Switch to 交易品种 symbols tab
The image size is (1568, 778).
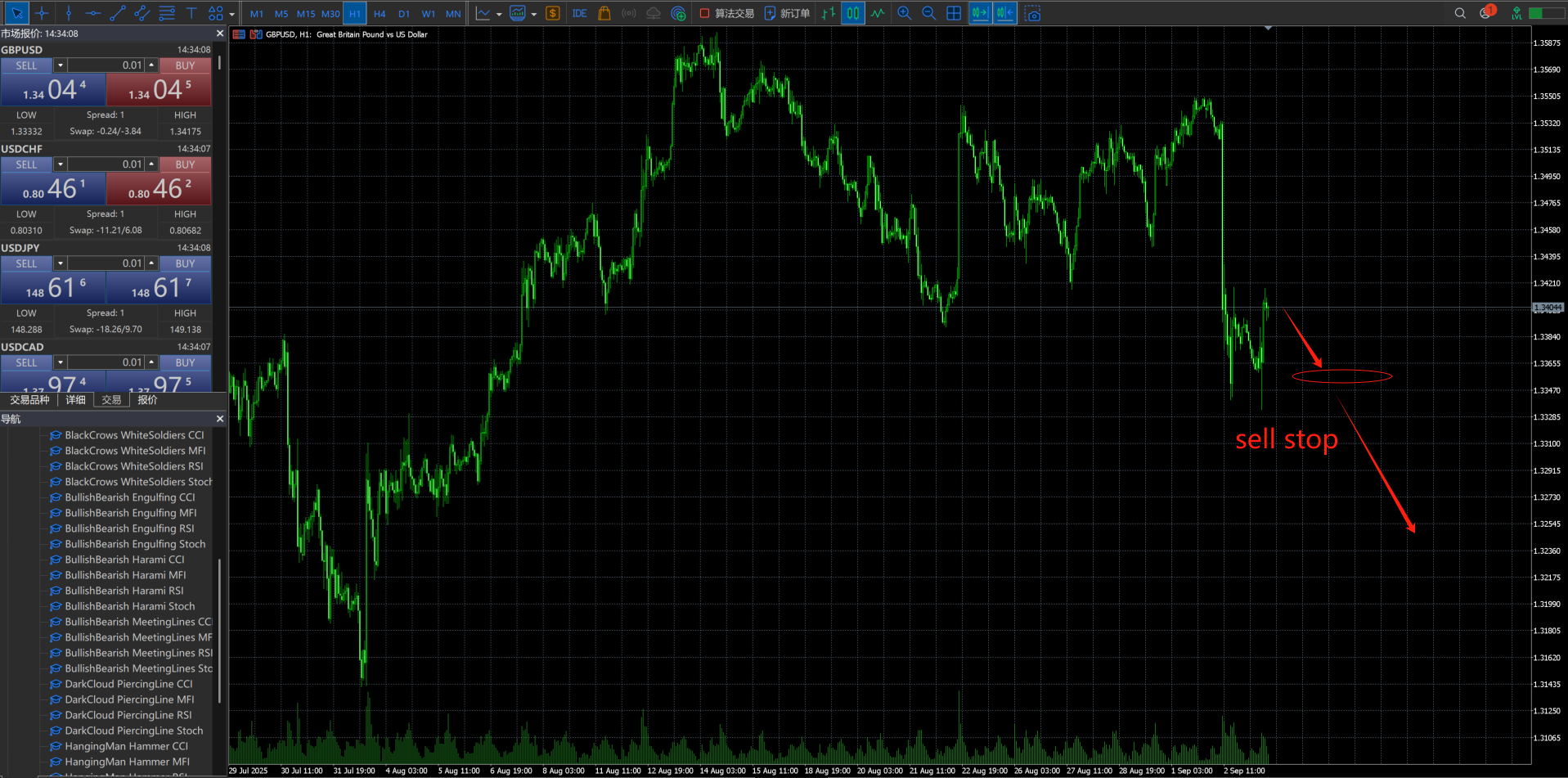click(x=29, y=400)
